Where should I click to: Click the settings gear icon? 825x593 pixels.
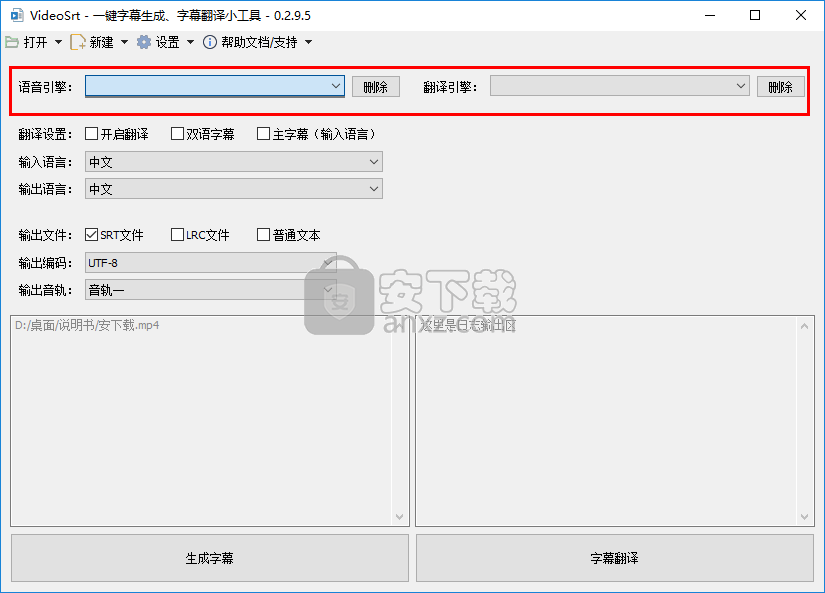point(144,42)
